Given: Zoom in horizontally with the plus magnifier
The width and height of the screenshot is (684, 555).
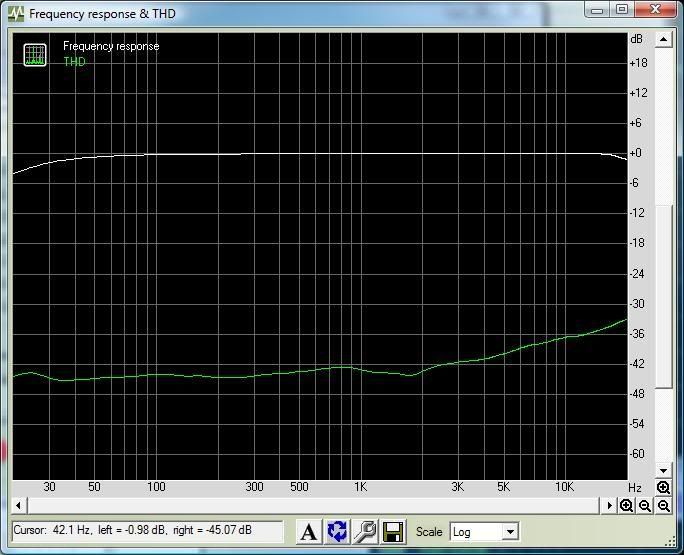Looking at the screenshot, I should (x=627, y=507).
